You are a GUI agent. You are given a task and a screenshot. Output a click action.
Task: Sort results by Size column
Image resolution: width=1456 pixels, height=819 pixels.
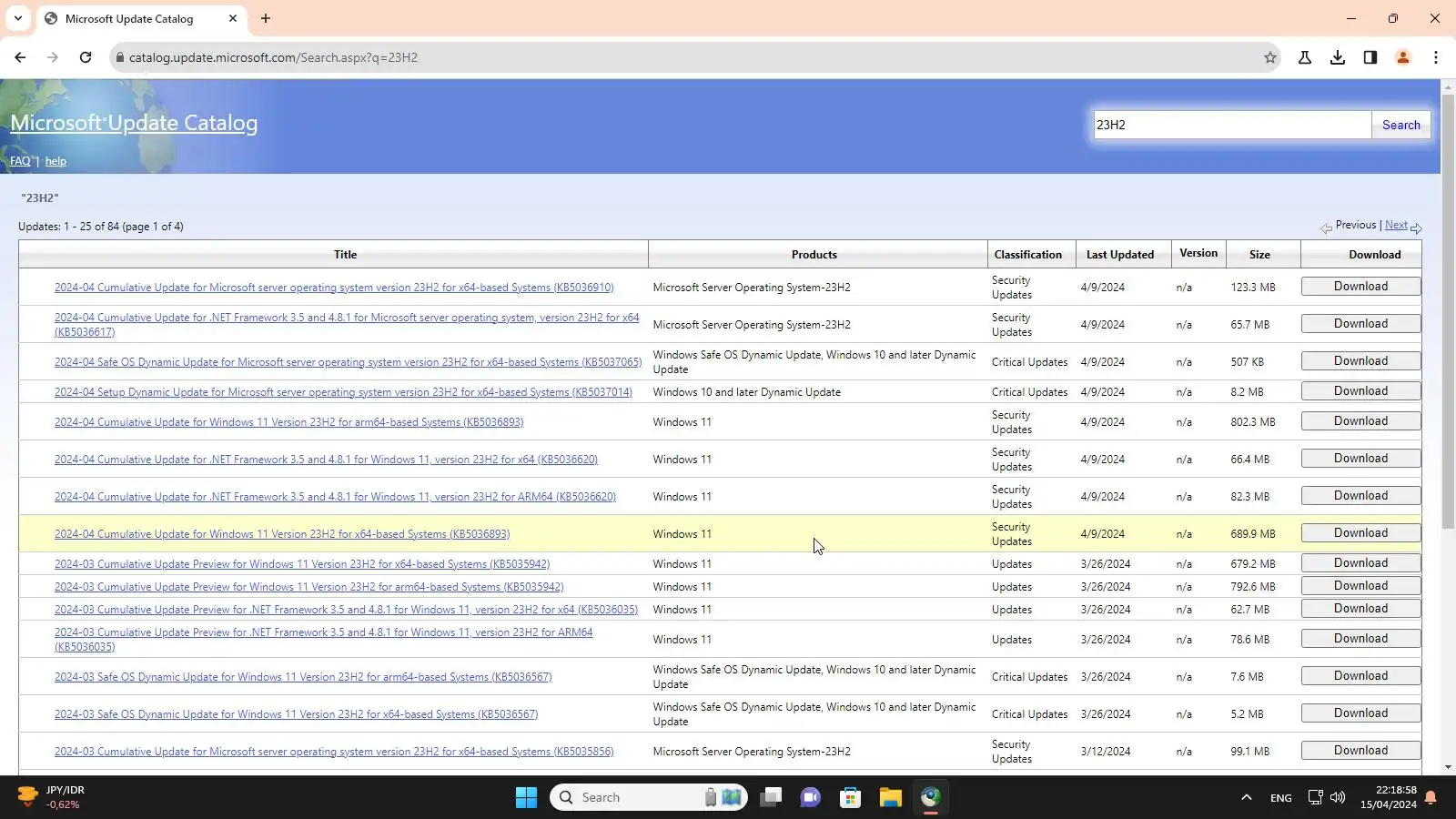1259,255
